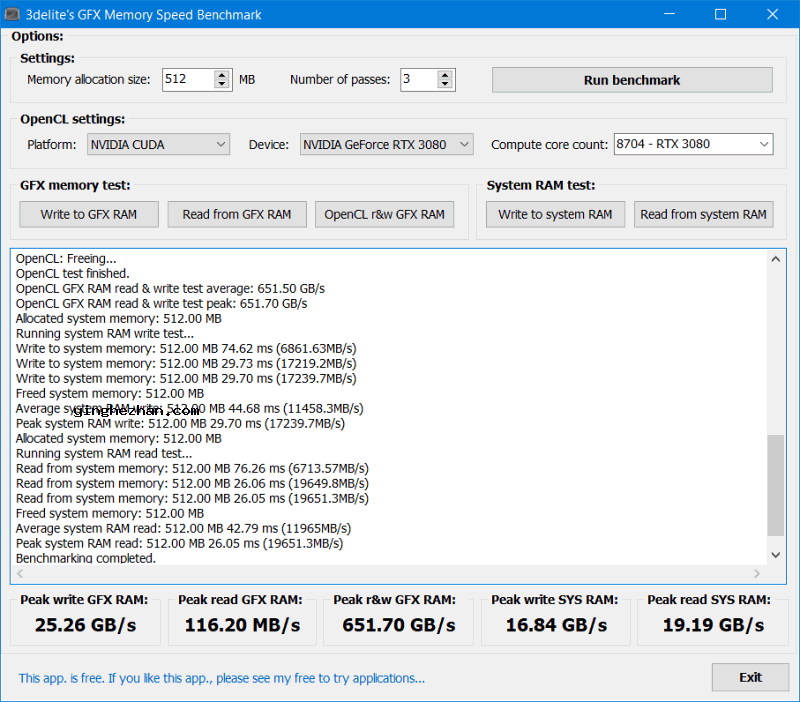Increase memory allocation size with up arrow
Screen dimensions: 800x702
[222, 75]
